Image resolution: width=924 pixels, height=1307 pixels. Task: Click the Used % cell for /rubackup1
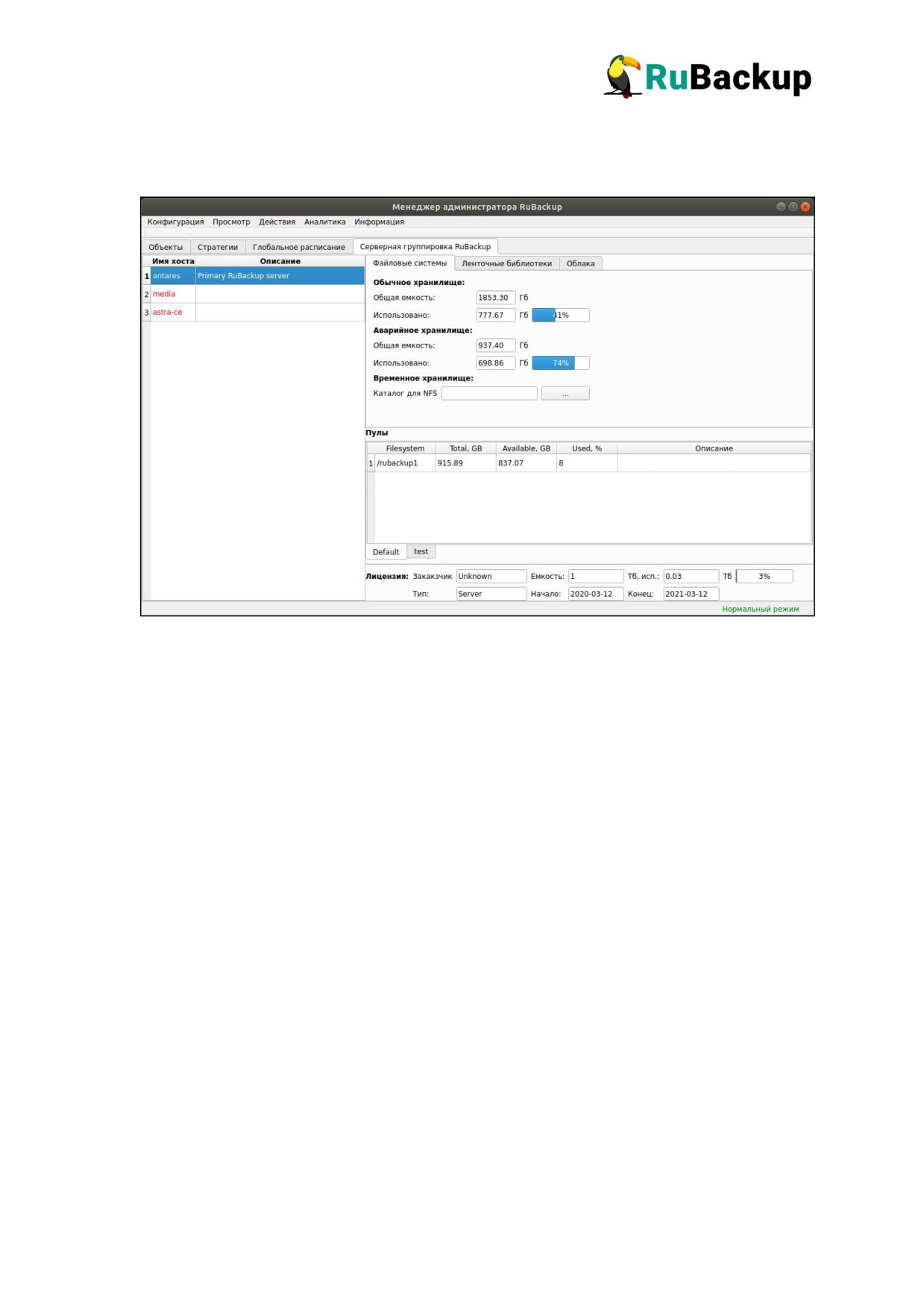click(x=587, y=463)
